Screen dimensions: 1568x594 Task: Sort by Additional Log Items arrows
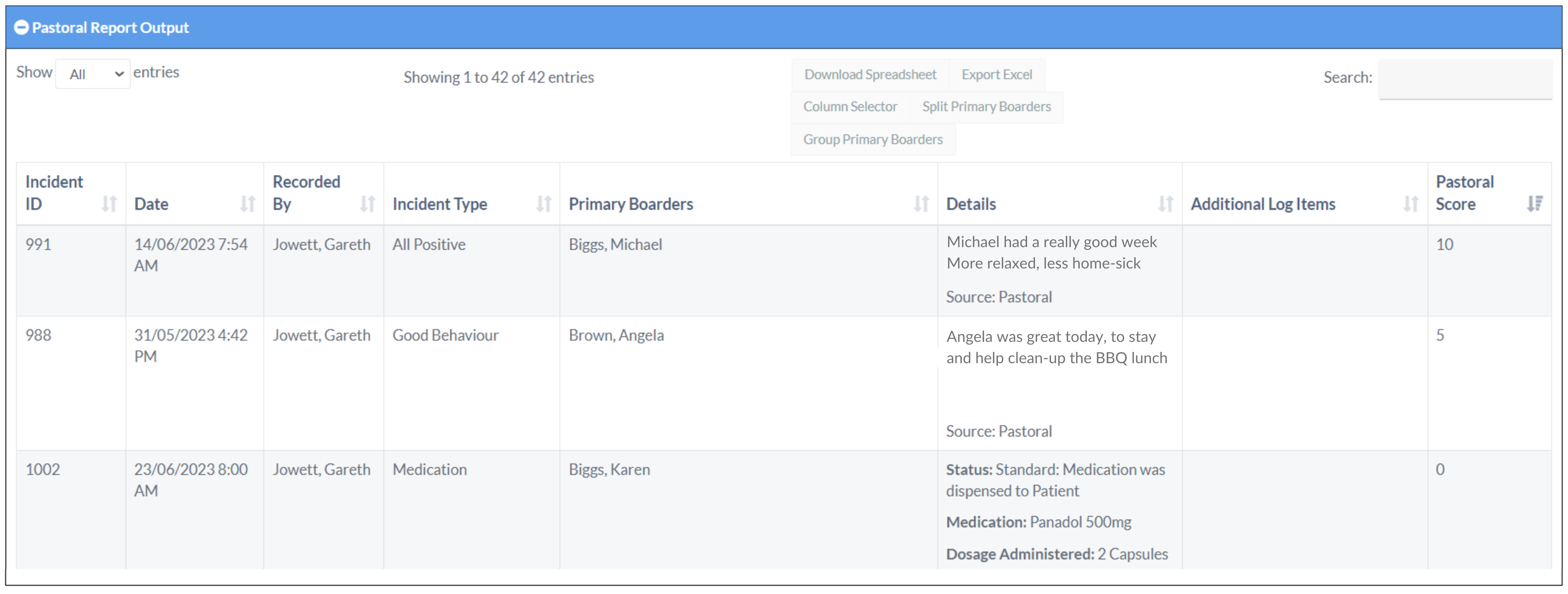click(1410, 204)
